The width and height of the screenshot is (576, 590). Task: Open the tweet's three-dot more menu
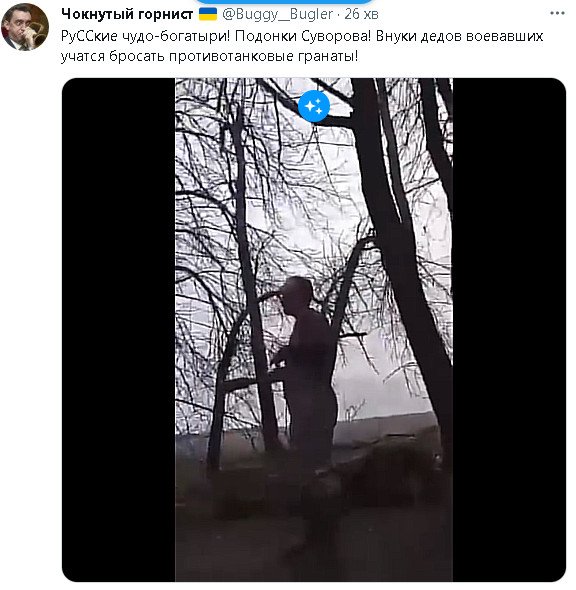tap(557, 14)
